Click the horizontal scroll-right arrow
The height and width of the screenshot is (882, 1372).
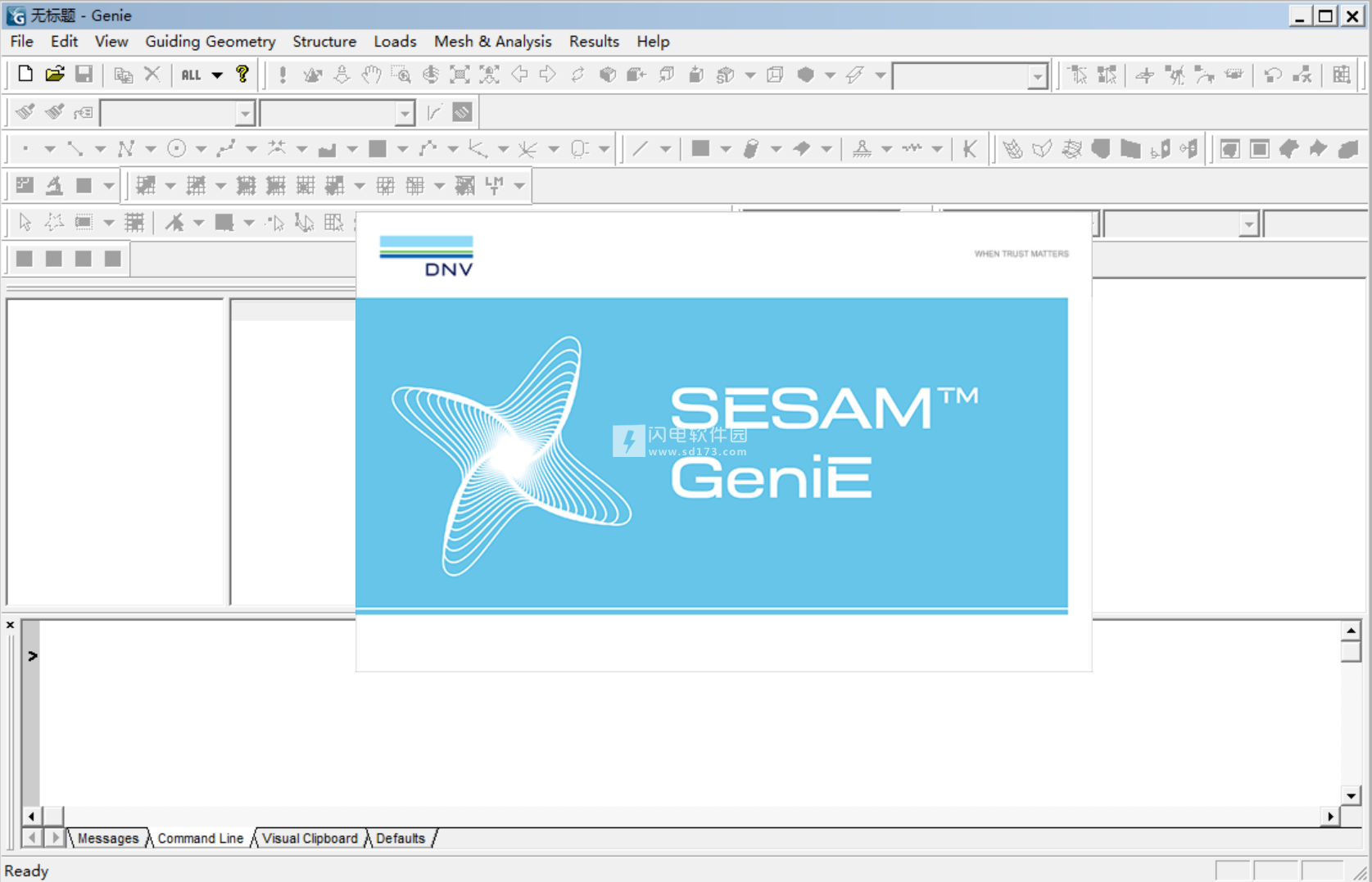coord(1330,816)
